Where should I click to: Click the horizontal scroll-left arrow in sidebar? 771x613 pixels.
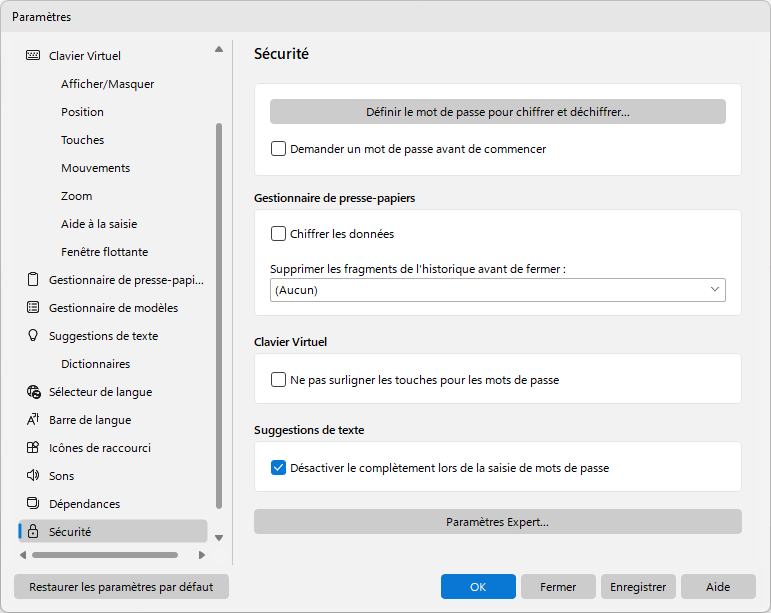pos(23,555)
